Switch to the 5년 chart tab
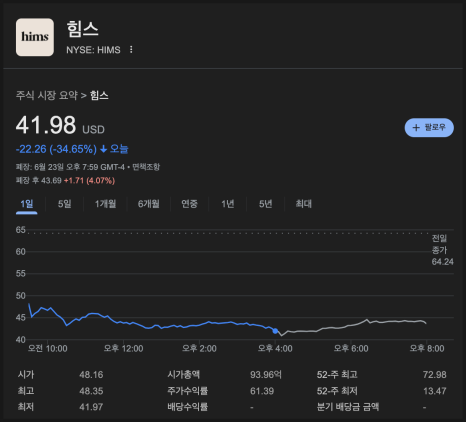466x422 pixels. tap(266, 204)
